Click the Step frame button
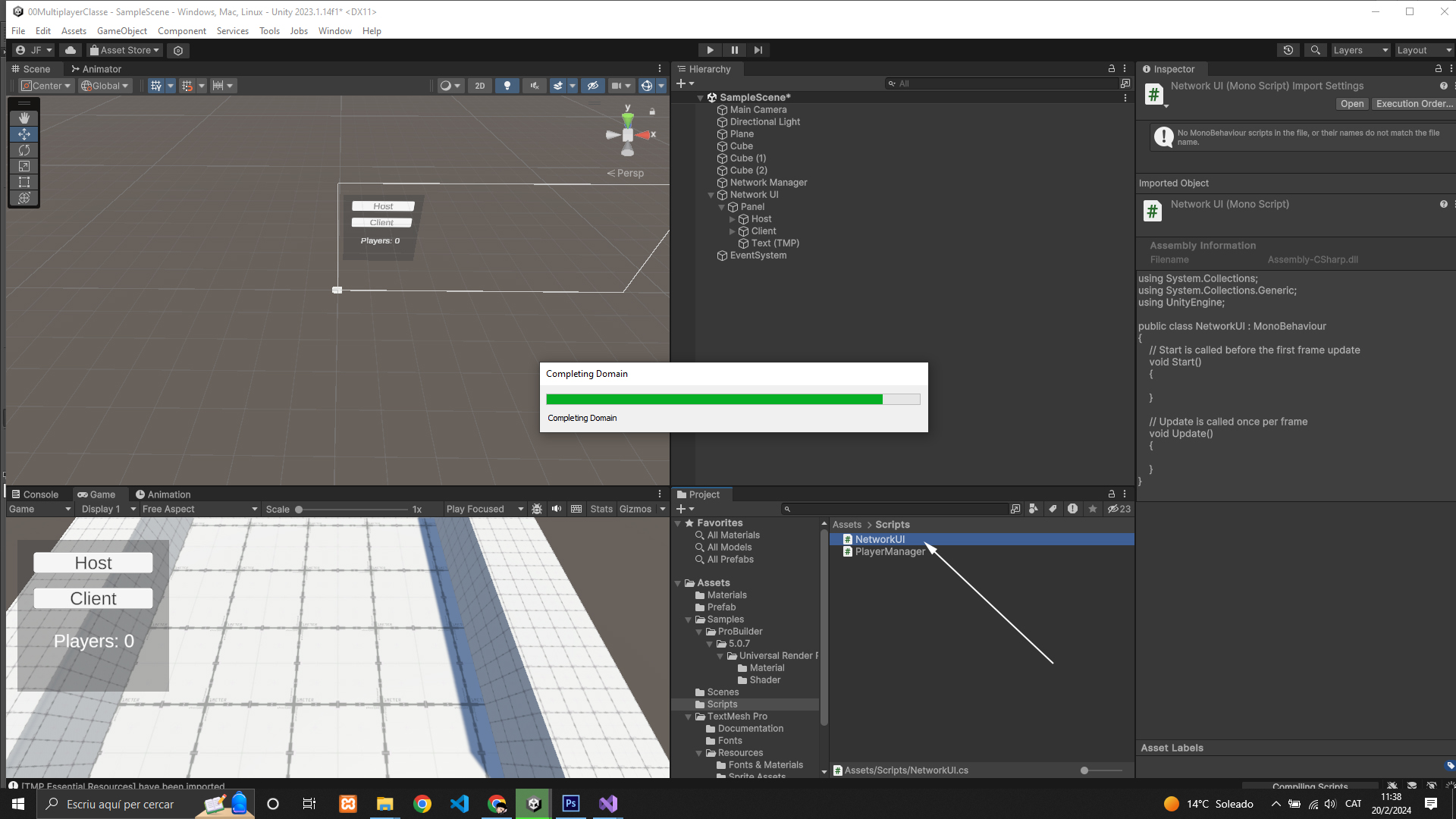 pos(758,50)
